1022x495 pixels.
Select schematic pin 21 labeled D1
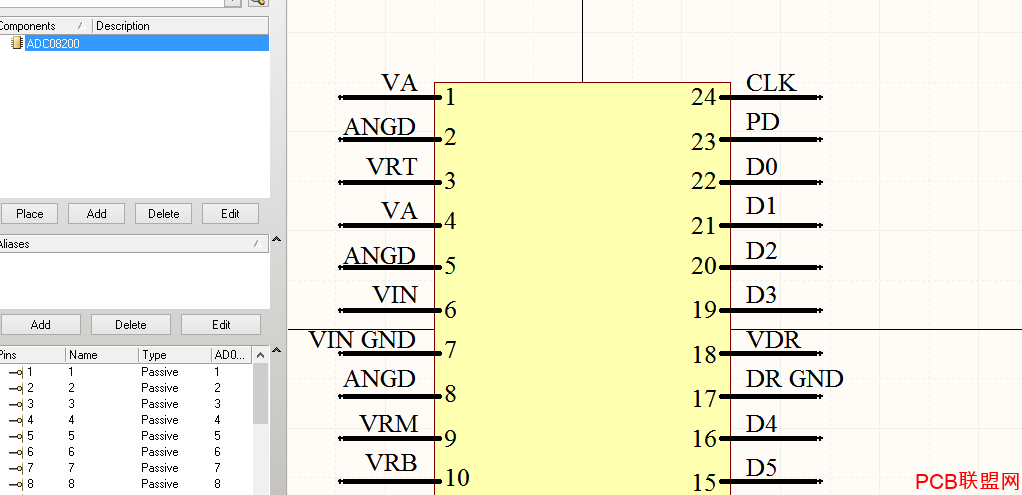pos(771,225)
